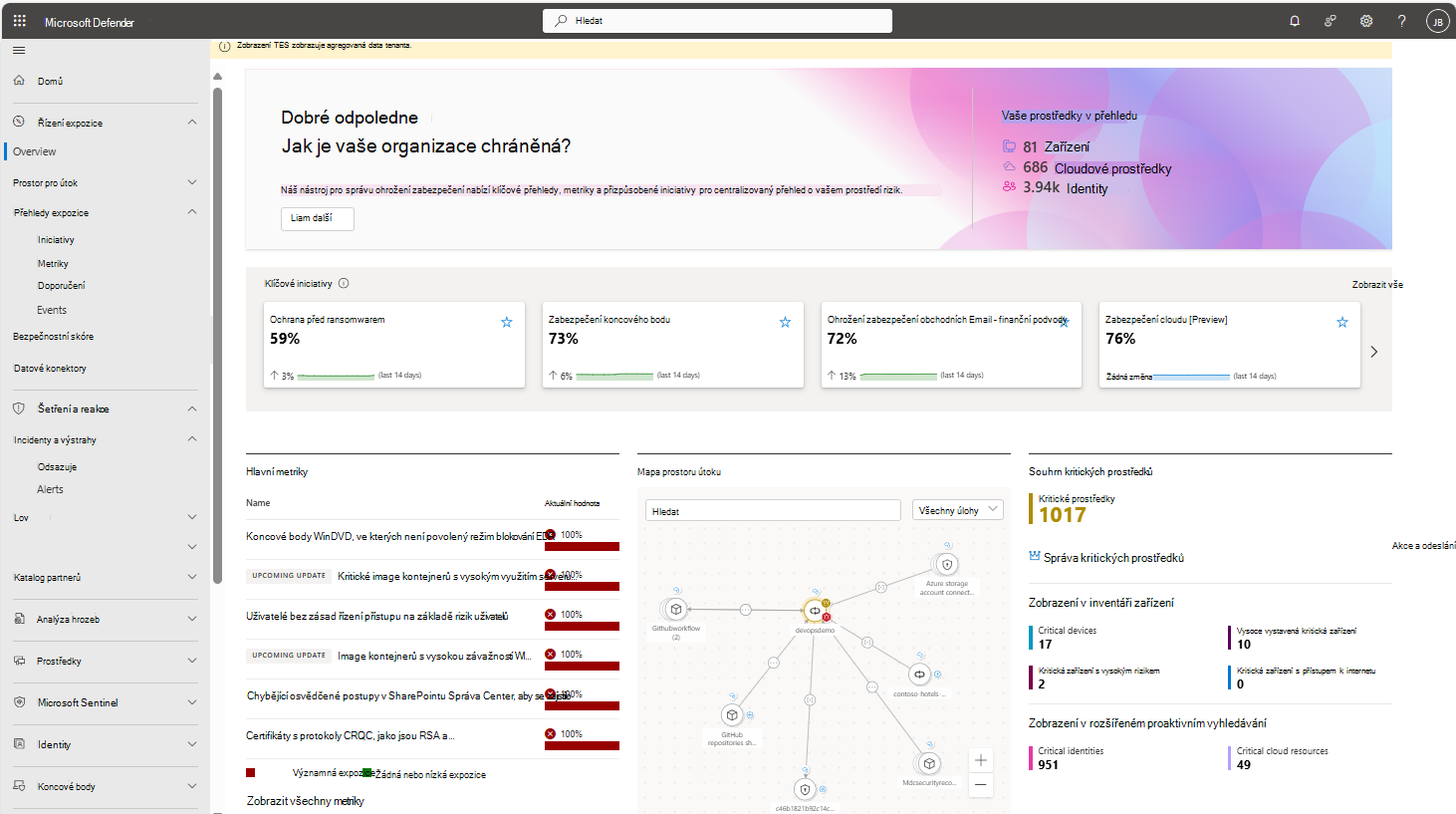This screenshot has width=1456, height=814.
Task: Click the Critical cloud resources count 49
Action: click(x=1244, y=765)
